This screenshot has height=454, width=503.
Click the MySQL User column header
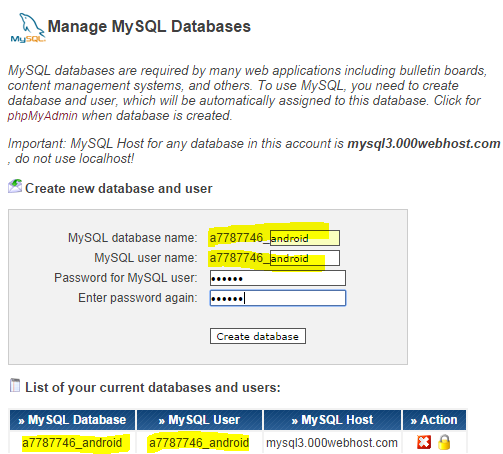click(x=199, y=420)
